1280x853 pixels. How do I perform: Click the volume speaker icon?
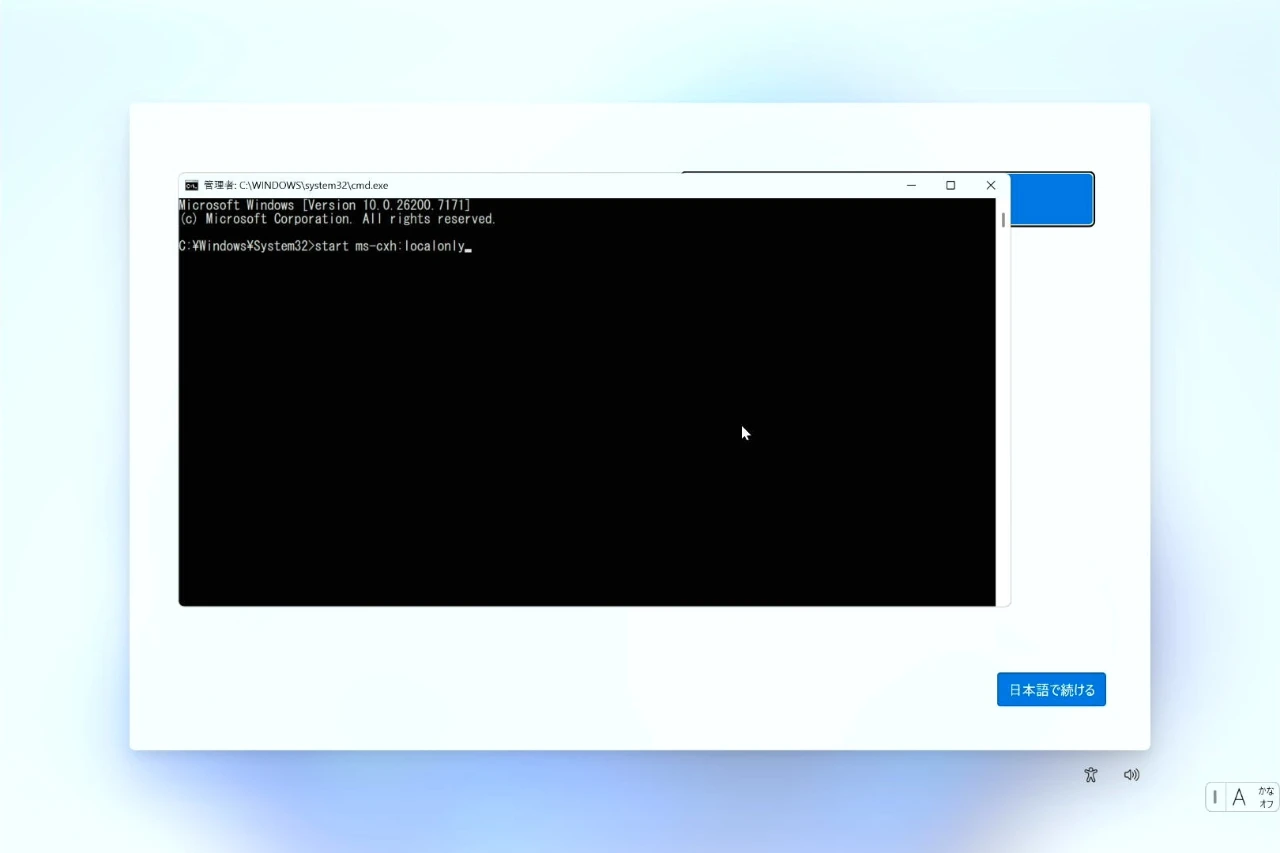pos(1131,775)
